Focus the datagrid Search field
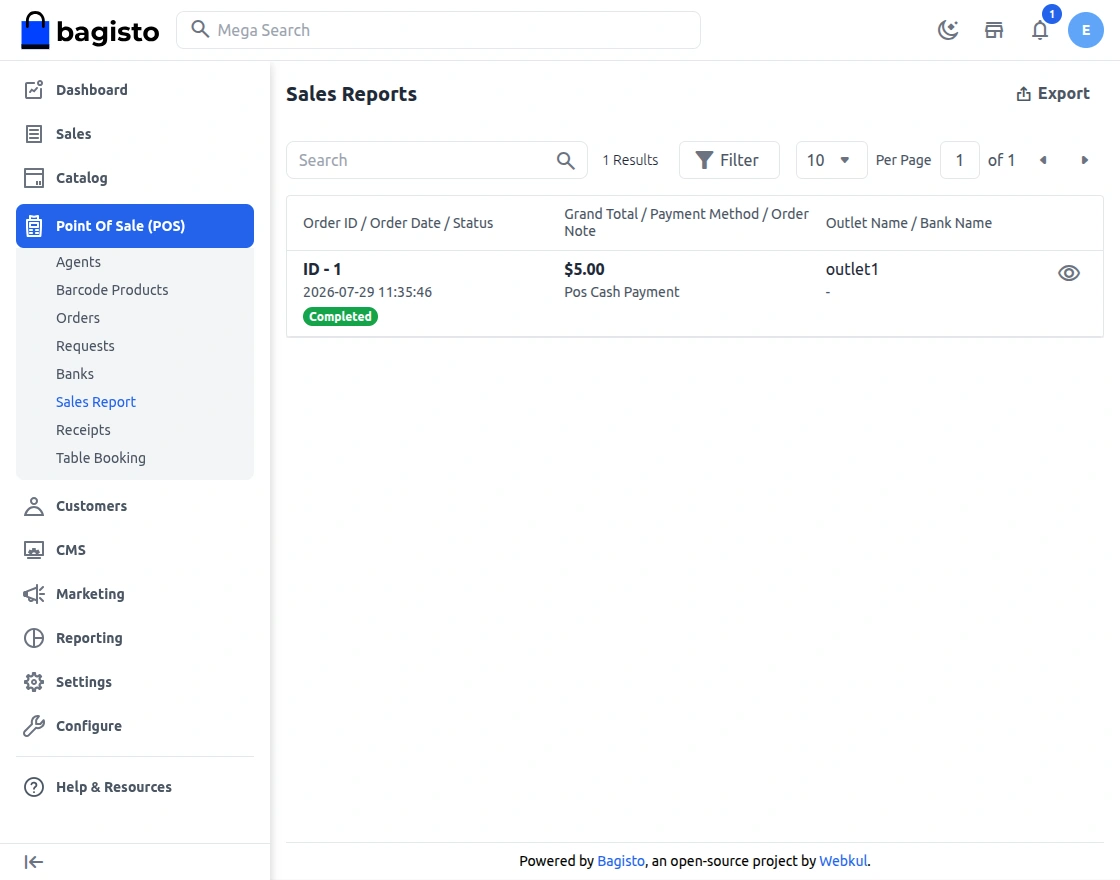This screenshot has width=1120, height=880. (436, 160)
